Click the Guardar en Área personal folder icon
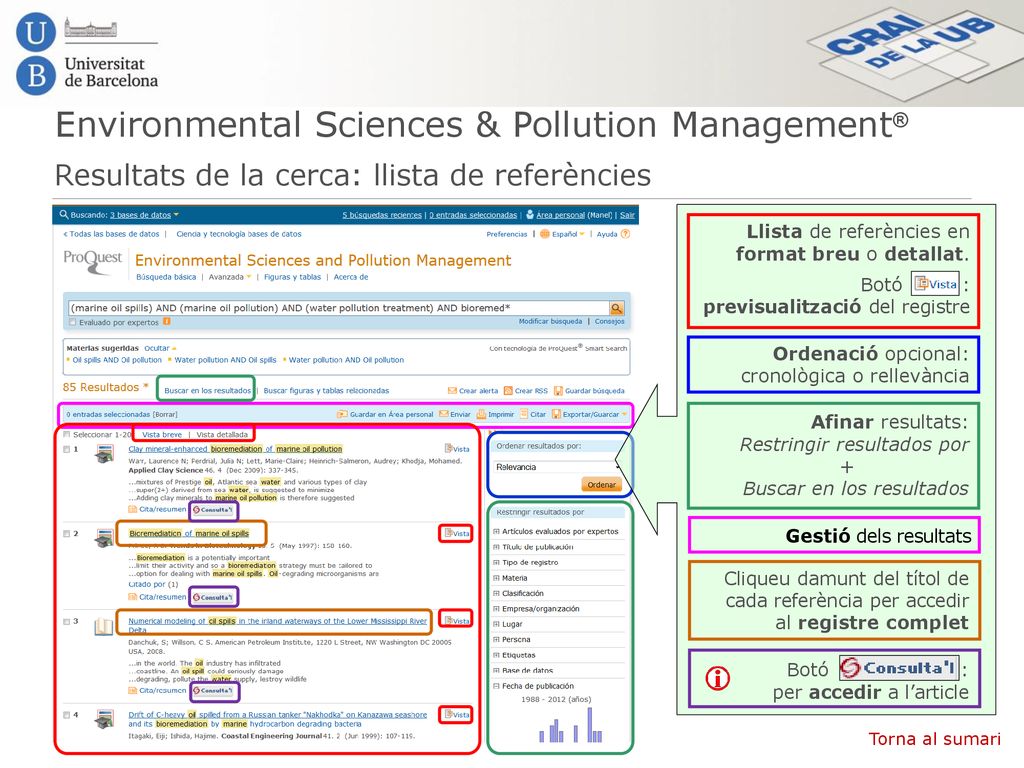The image size is (1024, 768). pos(342,414)
